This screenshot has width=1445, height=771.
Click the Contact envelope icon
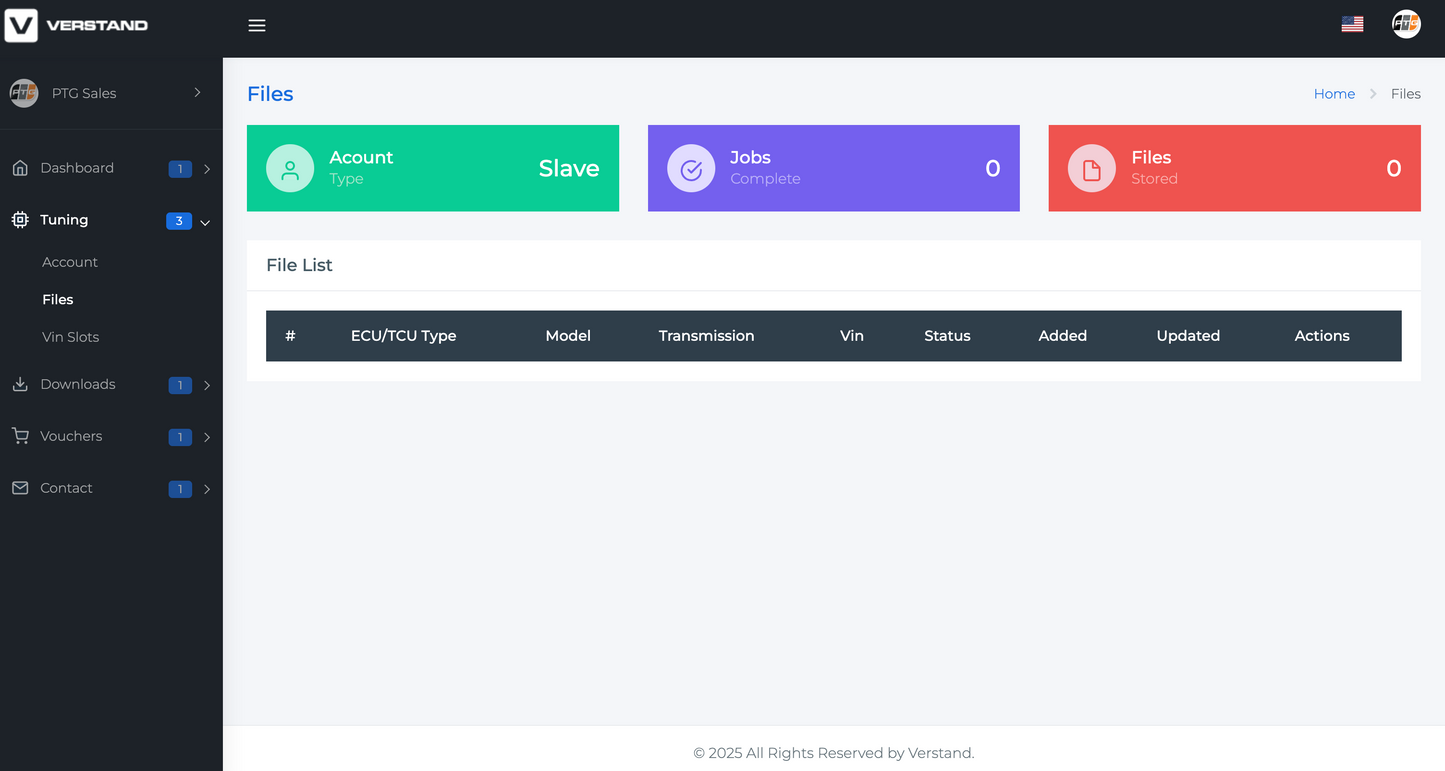click(x=20, y=488)
